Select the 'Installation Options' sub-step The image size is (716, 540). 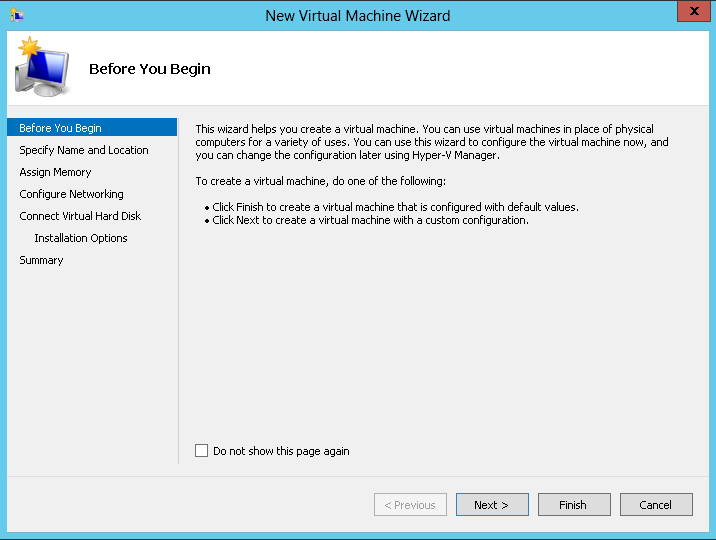81,238
